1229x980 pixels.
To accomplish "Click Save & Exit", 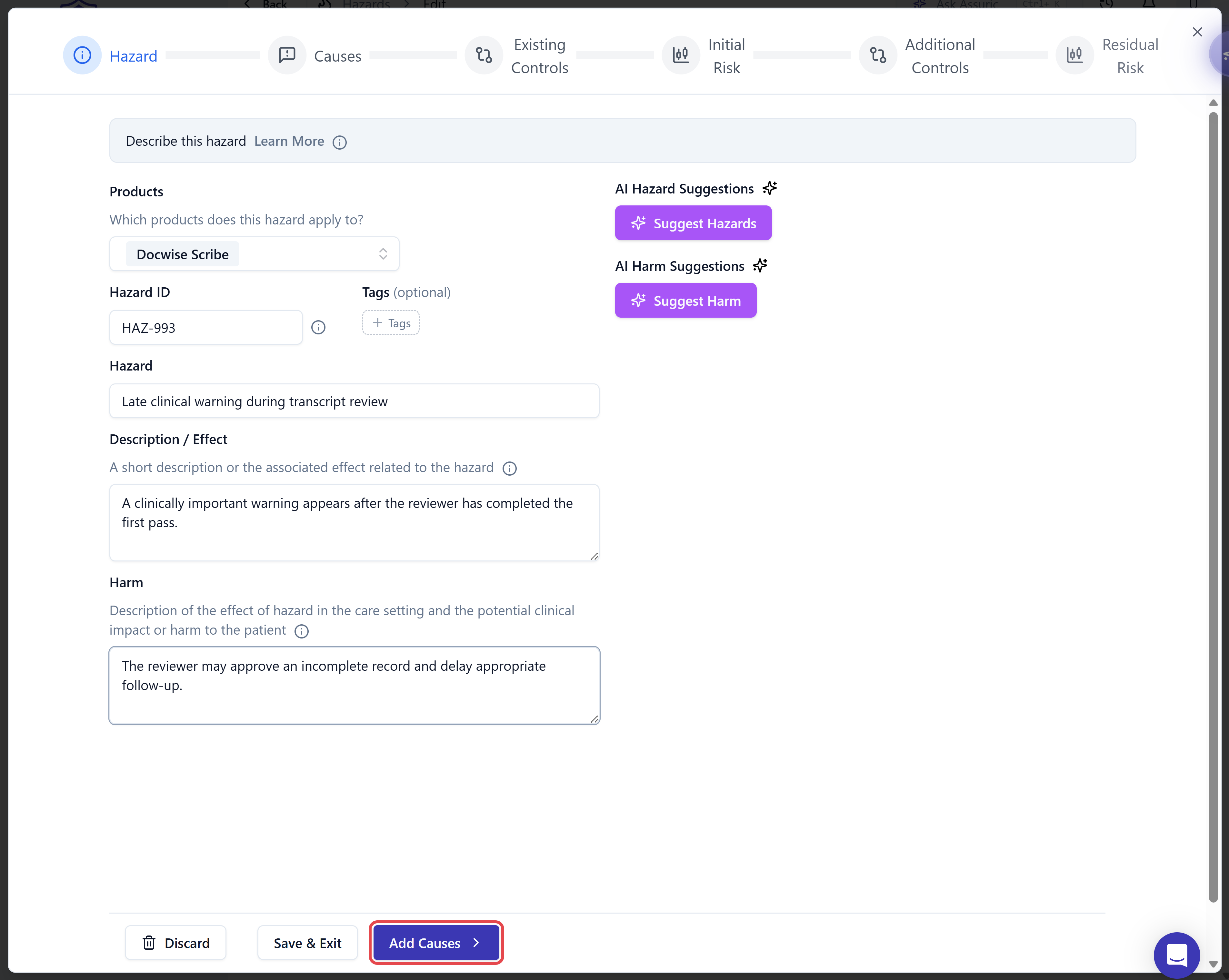I will click(307, 943).
